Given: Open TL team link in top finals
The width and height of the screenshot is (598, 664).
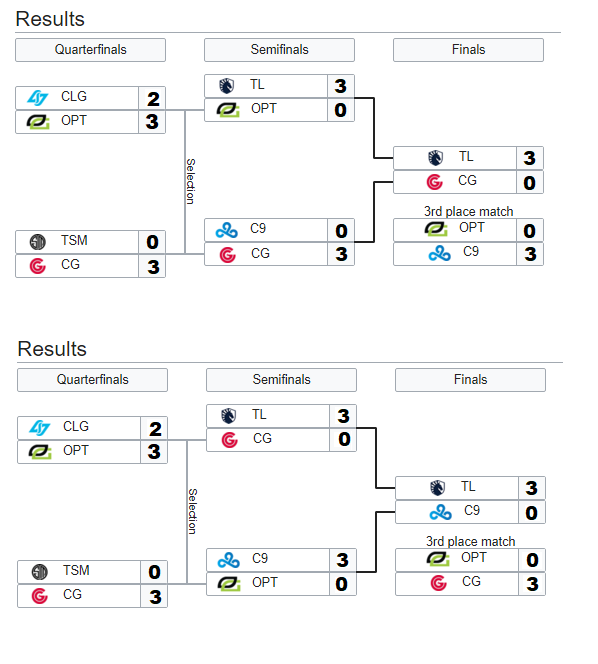Looking at the screenshot, I should 466,157.
